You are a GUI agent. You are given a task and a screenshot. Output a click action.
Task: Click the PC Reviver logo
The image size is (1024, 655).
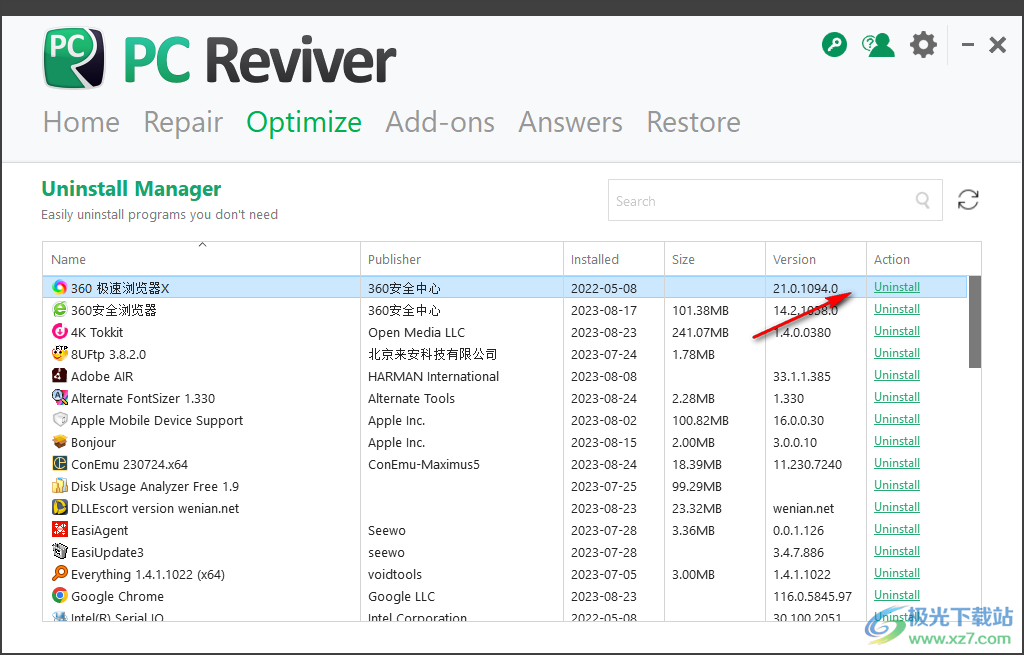point(219,59)
